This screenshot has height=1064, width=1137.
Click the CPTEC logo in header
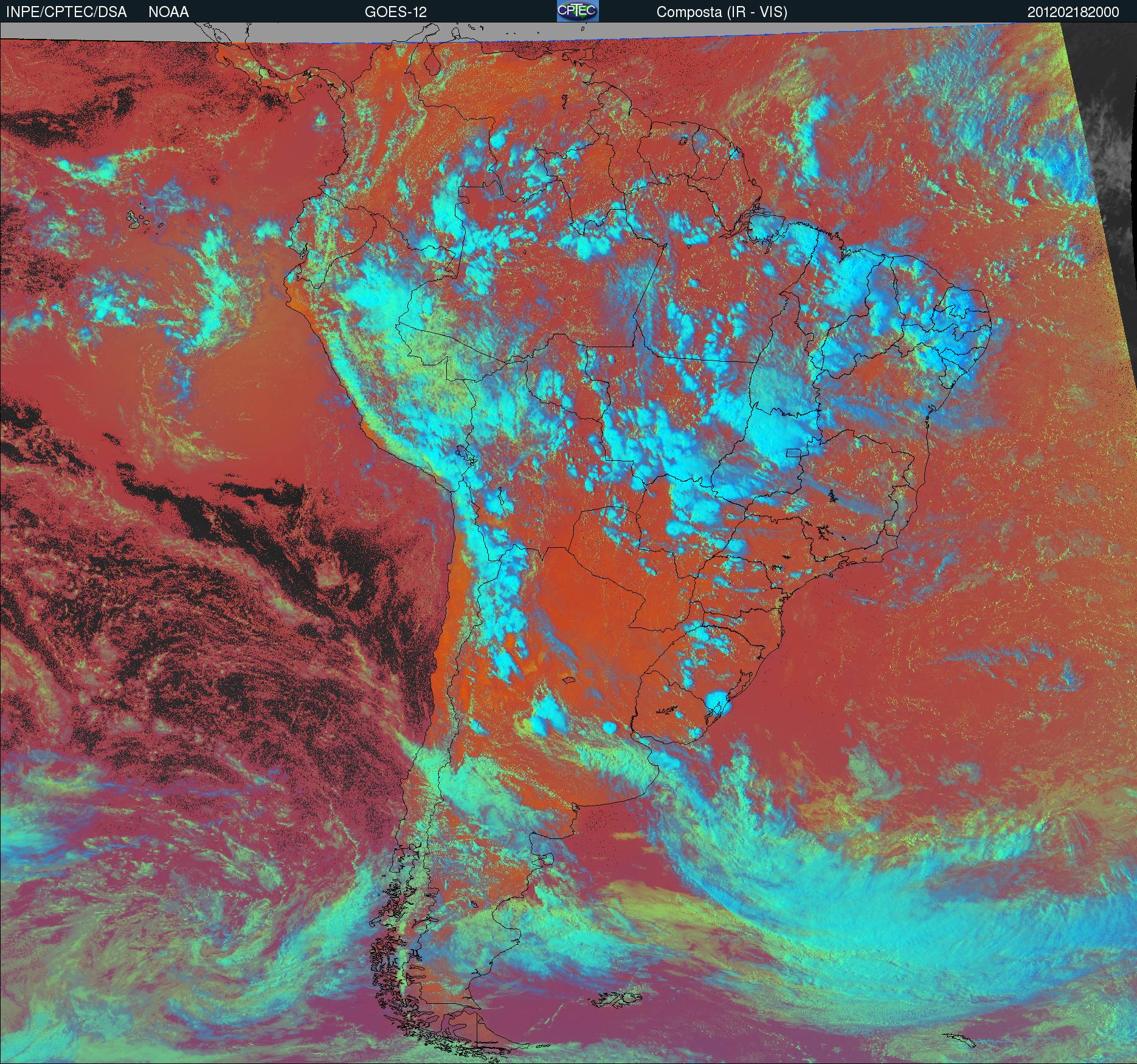578,11
